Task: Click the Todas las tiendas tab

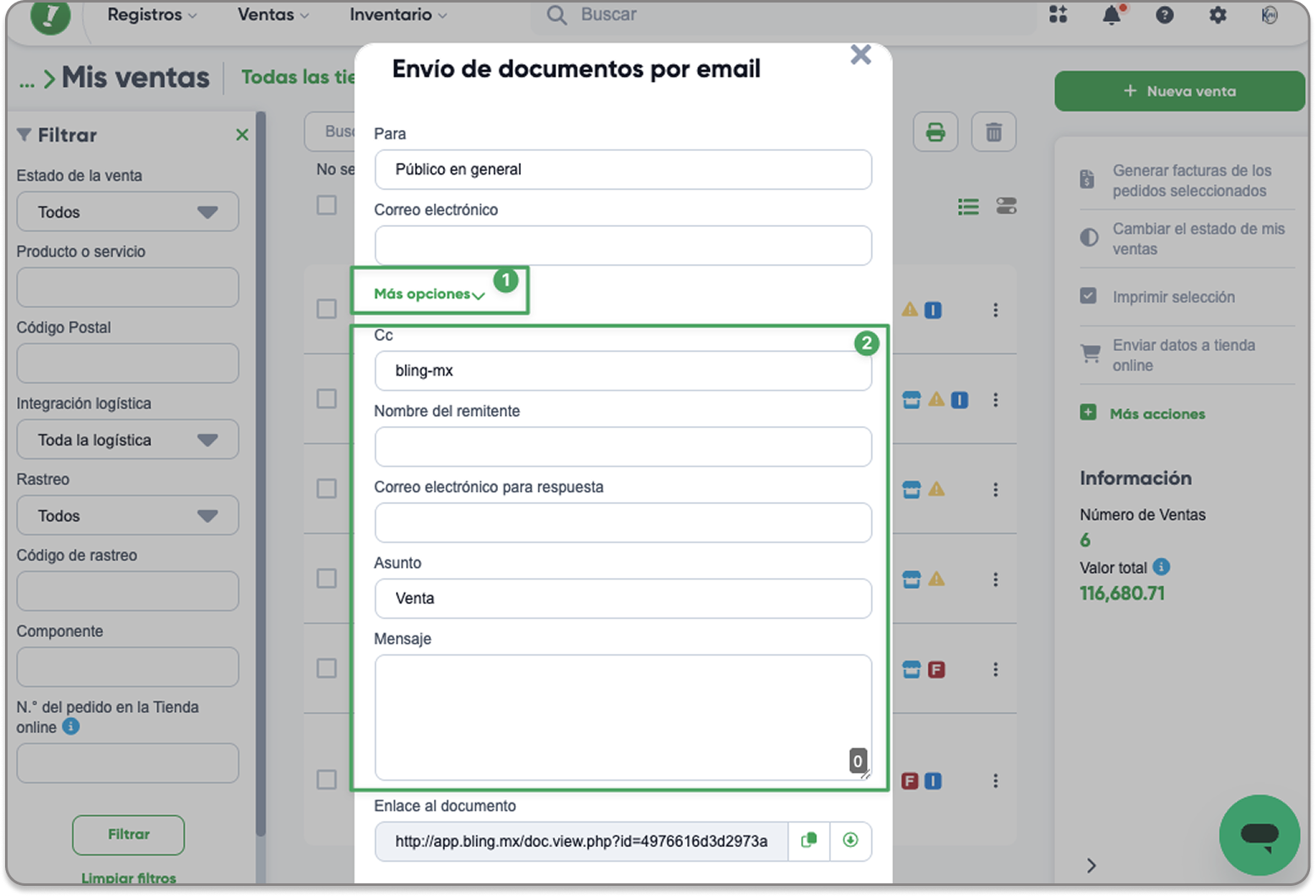Action: click(x=298, y=78)
